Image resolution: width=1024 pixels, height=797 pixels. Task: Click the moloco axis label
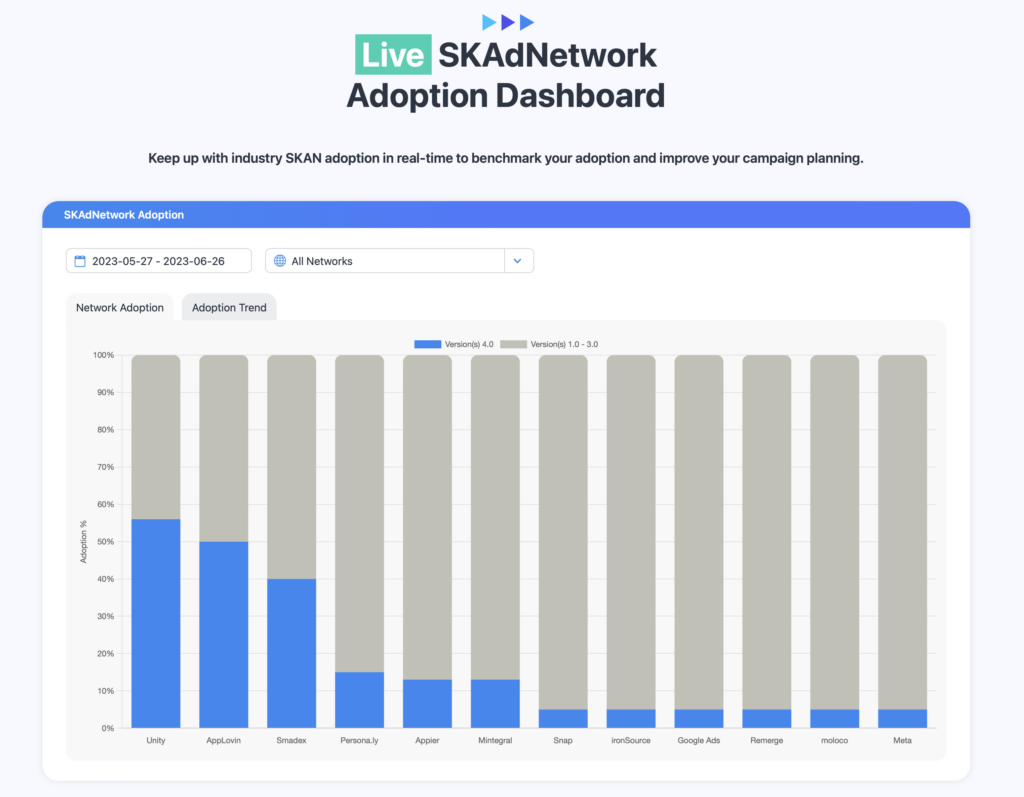[x=835, y=740]
